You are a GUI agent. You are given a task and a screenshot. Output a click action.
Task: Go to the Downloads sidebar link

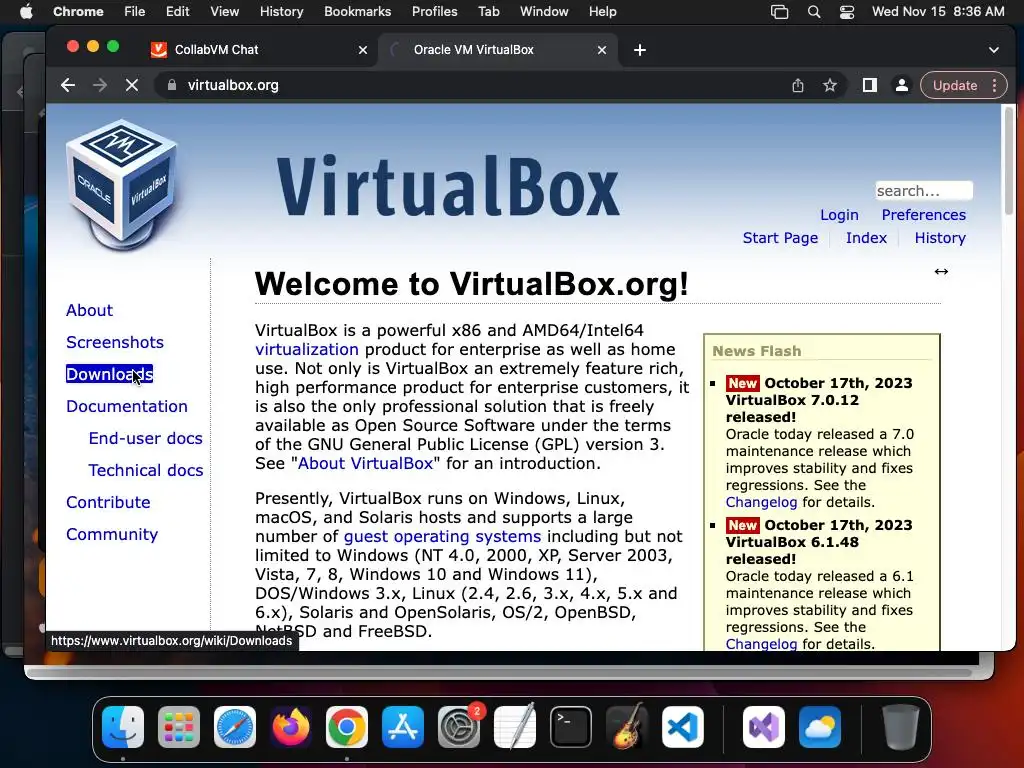coord(109,374)
